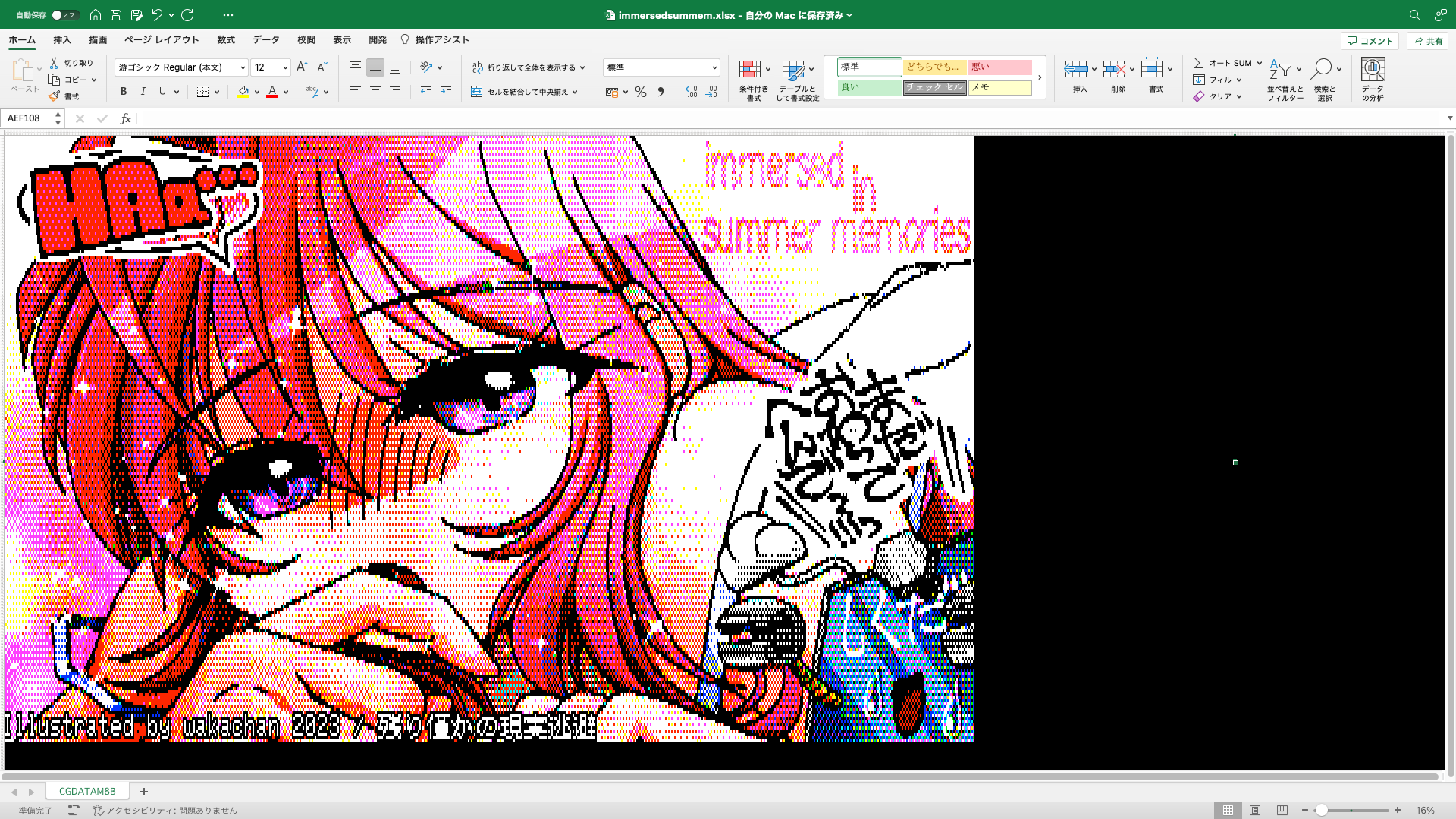Open the borders dropdown arrow
The width and height of the screenshot is (1456, 819).
point(217,92)
